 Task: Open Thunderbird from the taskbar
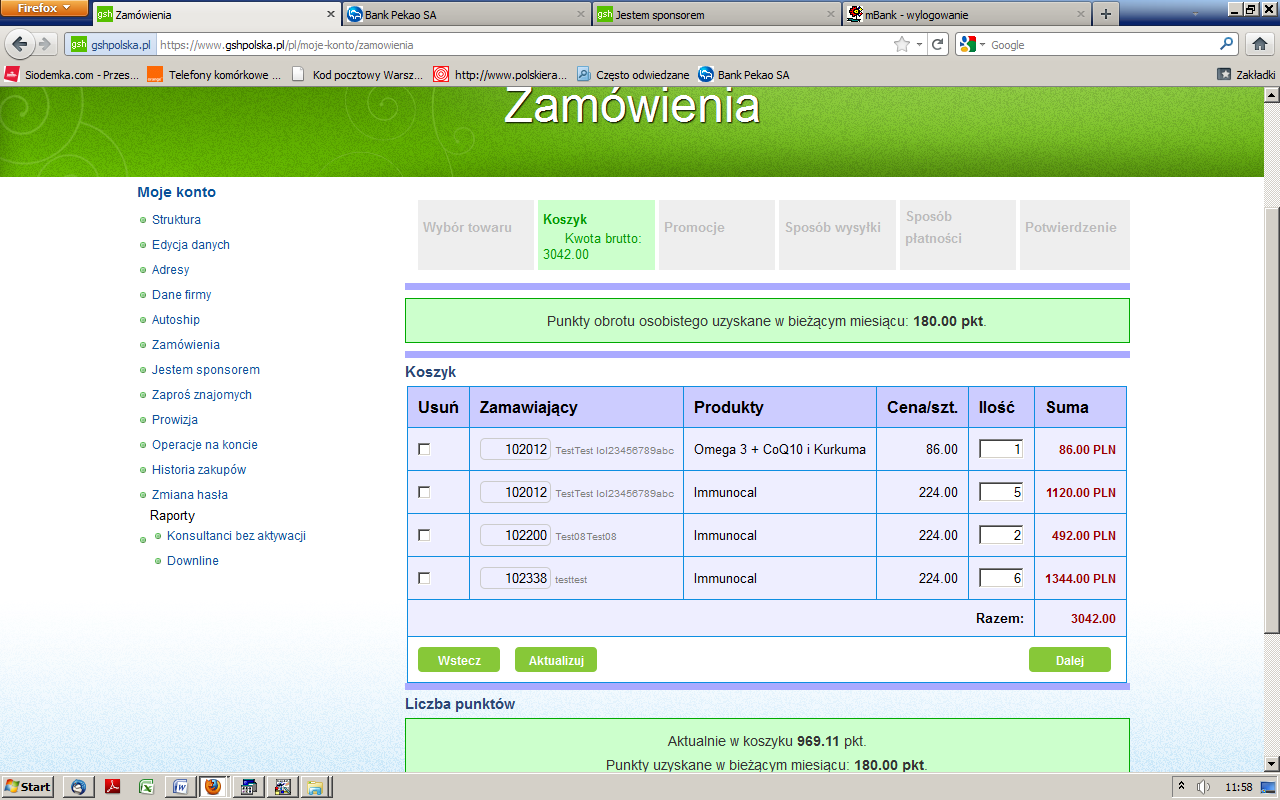[x=79, y=787]
